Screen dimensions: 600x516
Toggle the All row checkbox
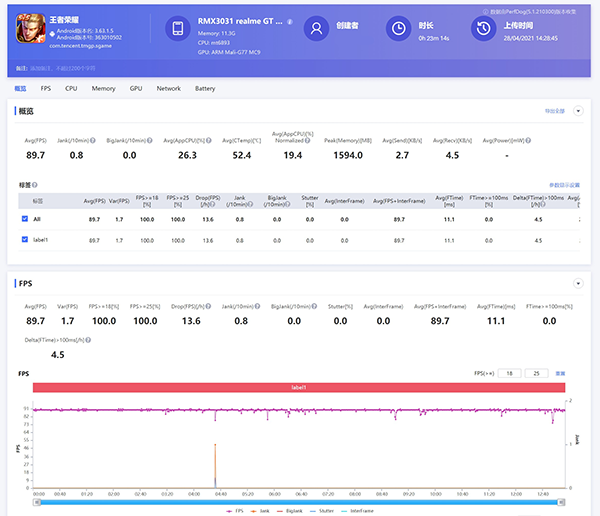[25, 218]
